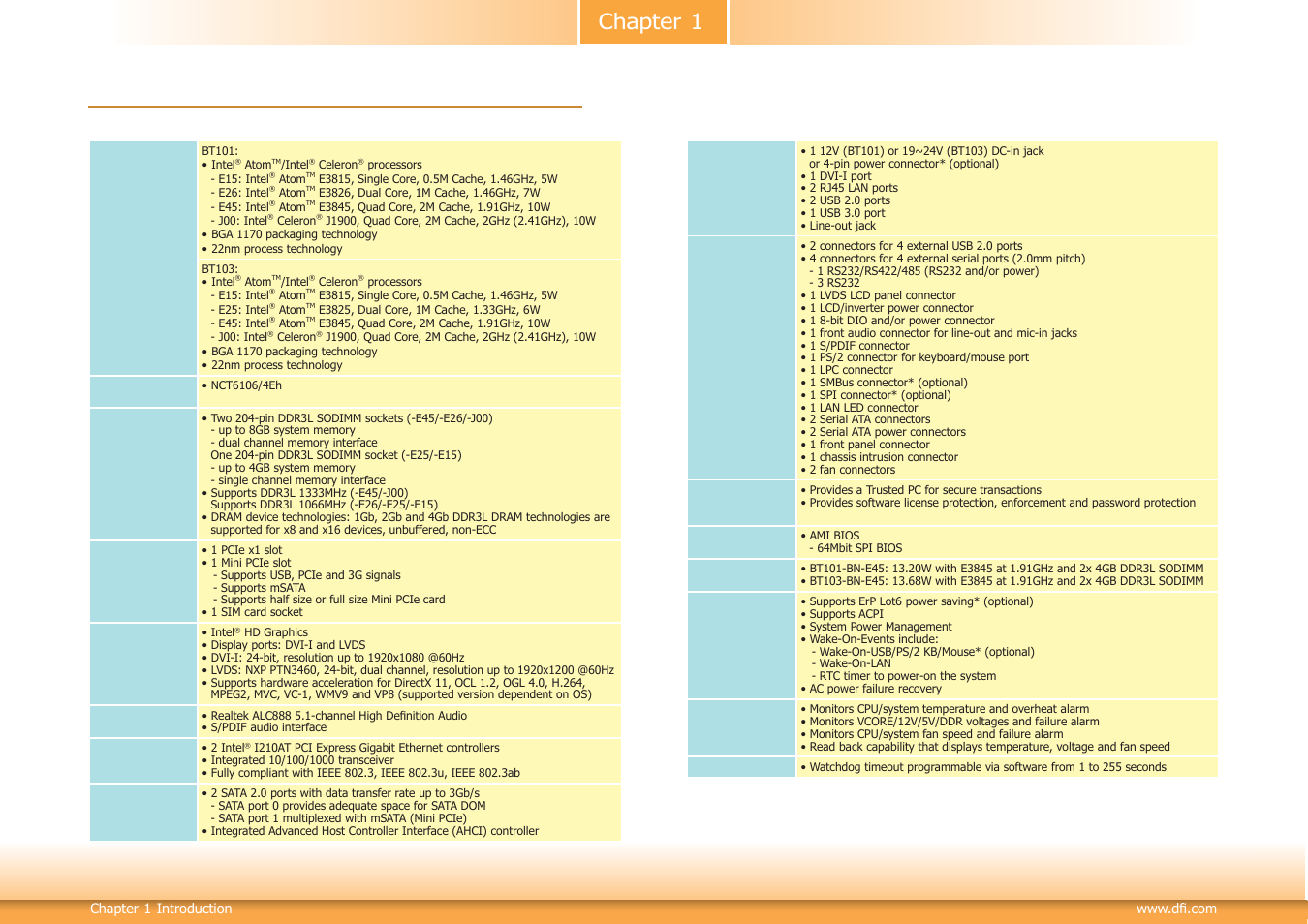Image resolution: width=1308 pixels, height=924 pixels.
Task: Click the Realtek ALC888 audio line
Action: (x=334, y=716)
